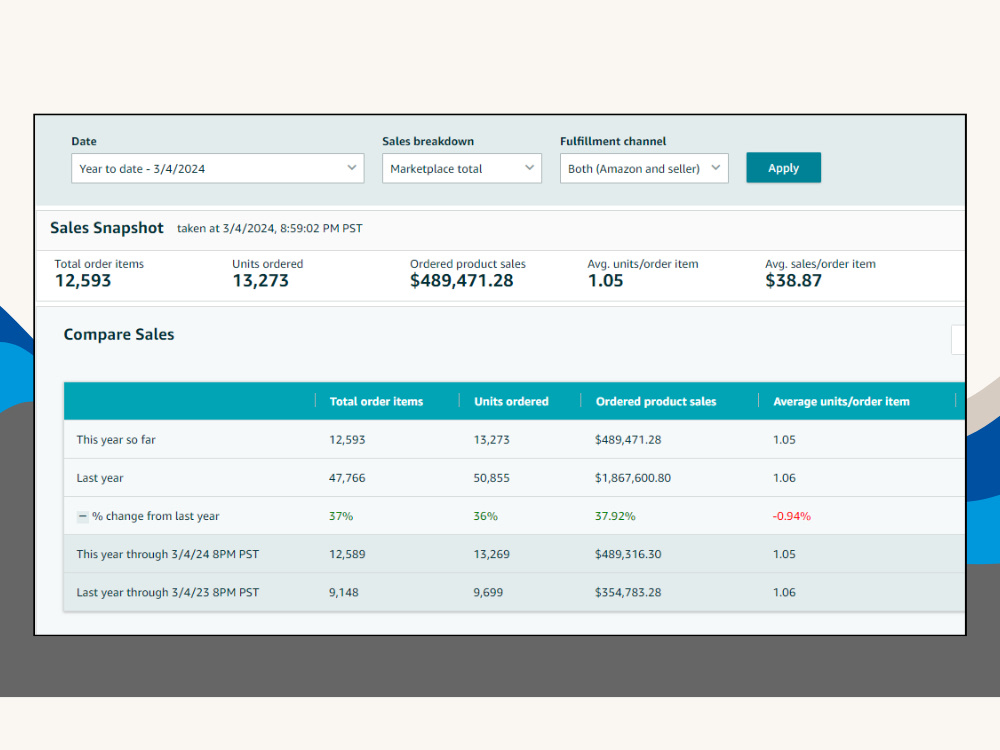Collapse the % change from last year row
The image size is (1000, 750).
pos(83,517)
